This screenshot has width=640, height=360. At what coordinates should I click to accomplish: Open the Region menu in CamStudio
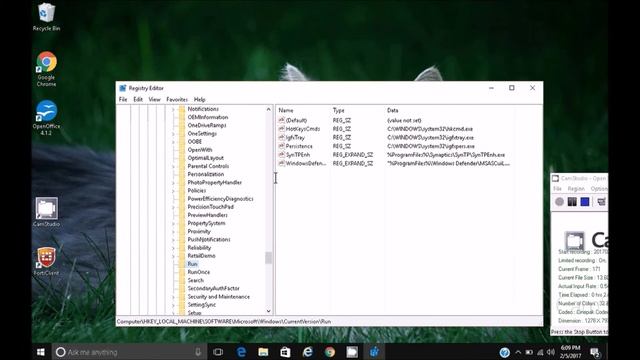[576, 189]
